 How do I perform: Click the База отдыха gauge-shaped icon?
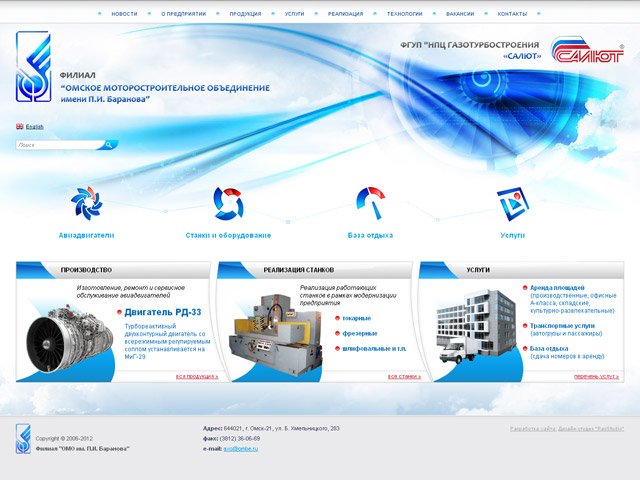point(371,203)
